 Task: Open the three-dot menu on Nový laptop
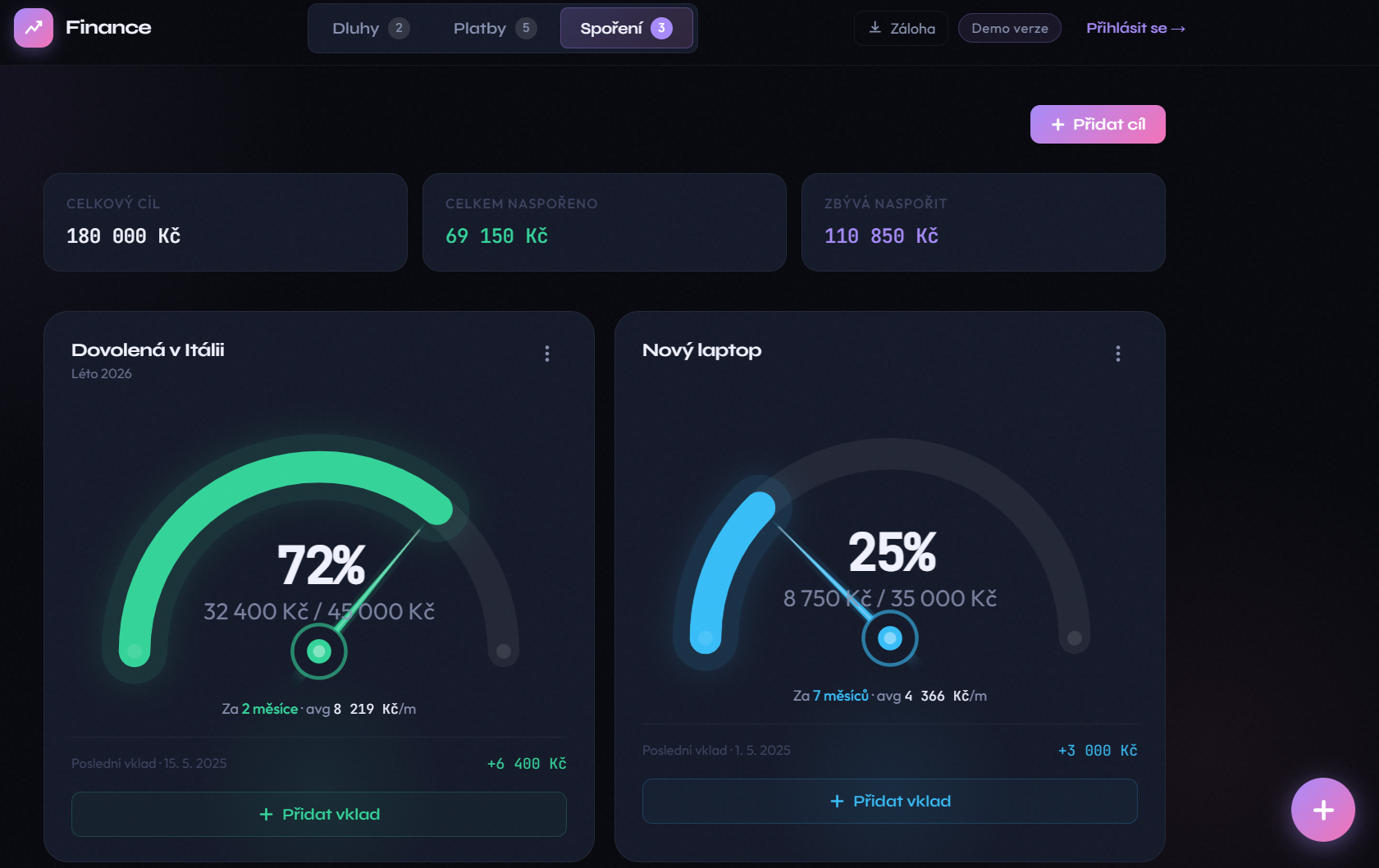(1118, 354)
